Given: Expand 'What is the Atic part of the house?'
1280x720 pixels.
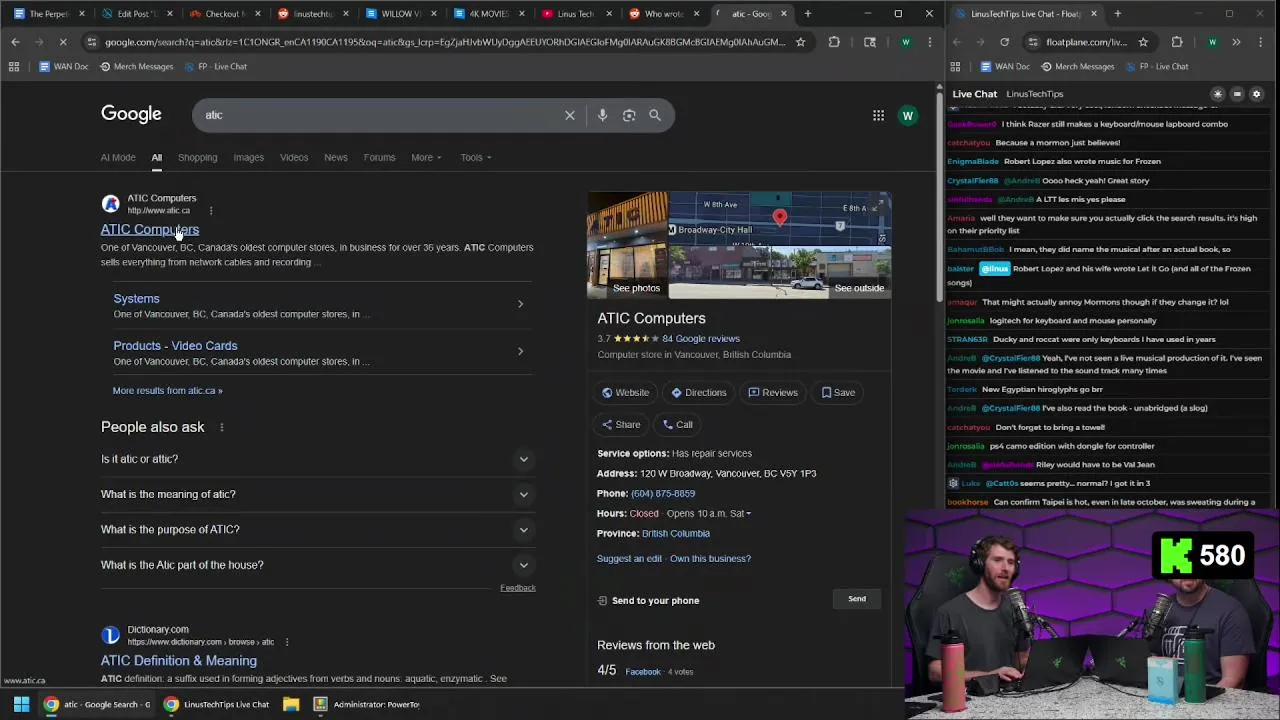Looking at the screenshot, I should 318,565.
